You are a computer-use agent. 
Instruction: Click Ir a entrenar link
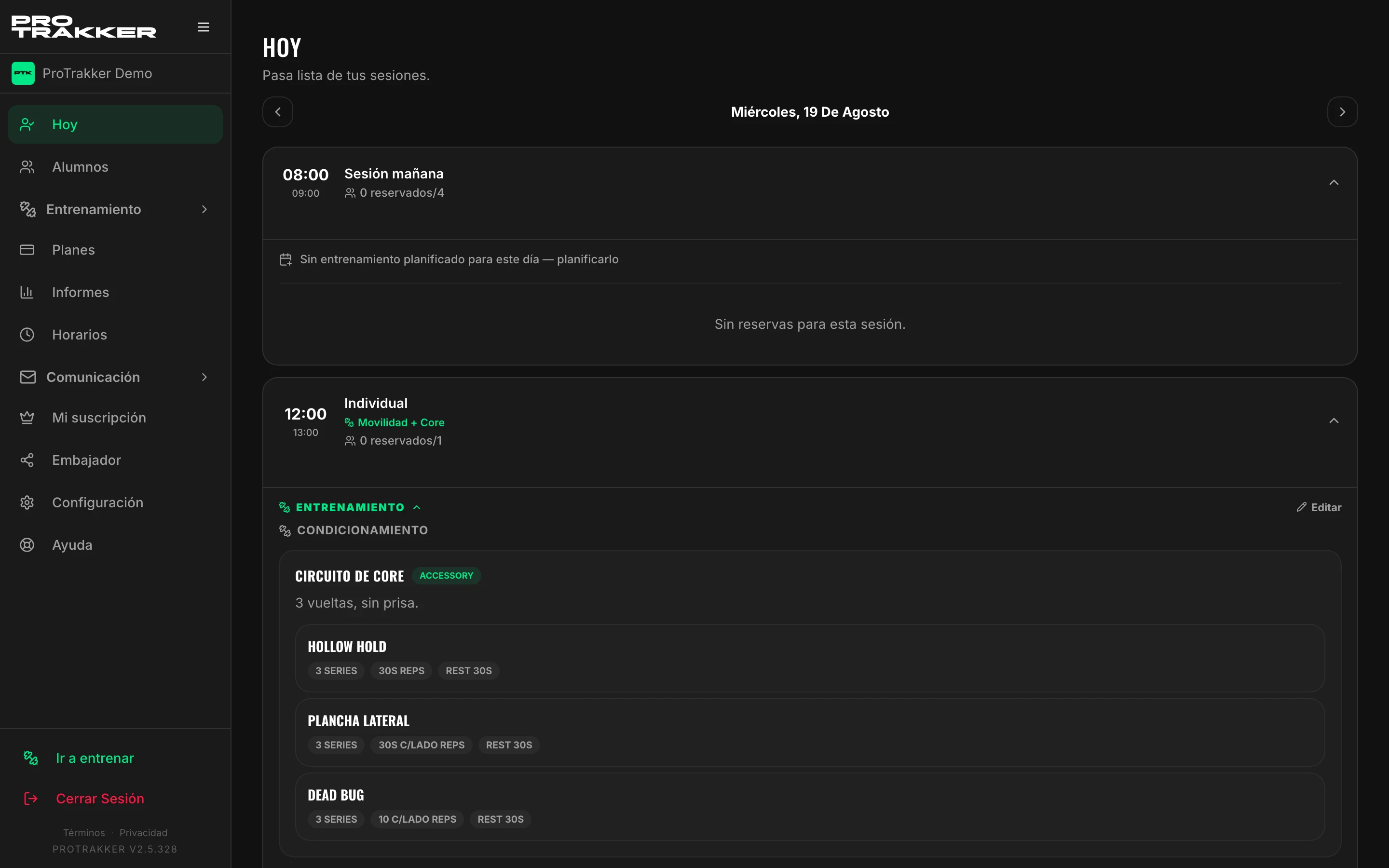pyautogui.click(x=95, y=758)
